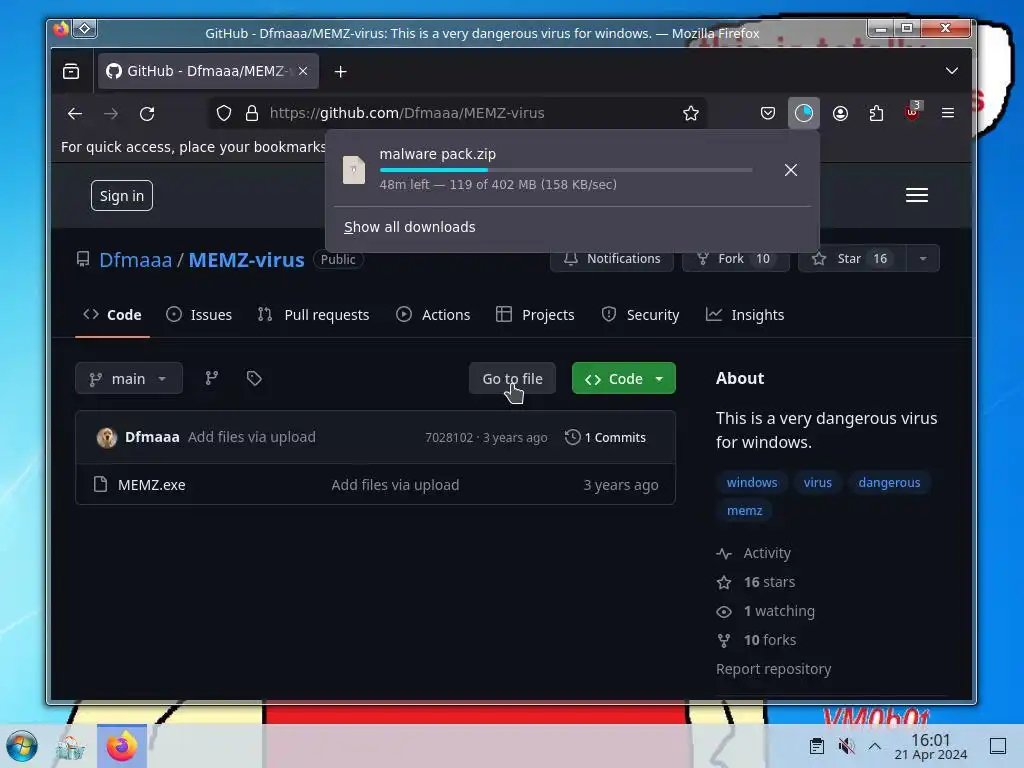This screenshot has height=768, width=1024.
Task: Expand the green Code dropdown button
Action: coord(624,379)
